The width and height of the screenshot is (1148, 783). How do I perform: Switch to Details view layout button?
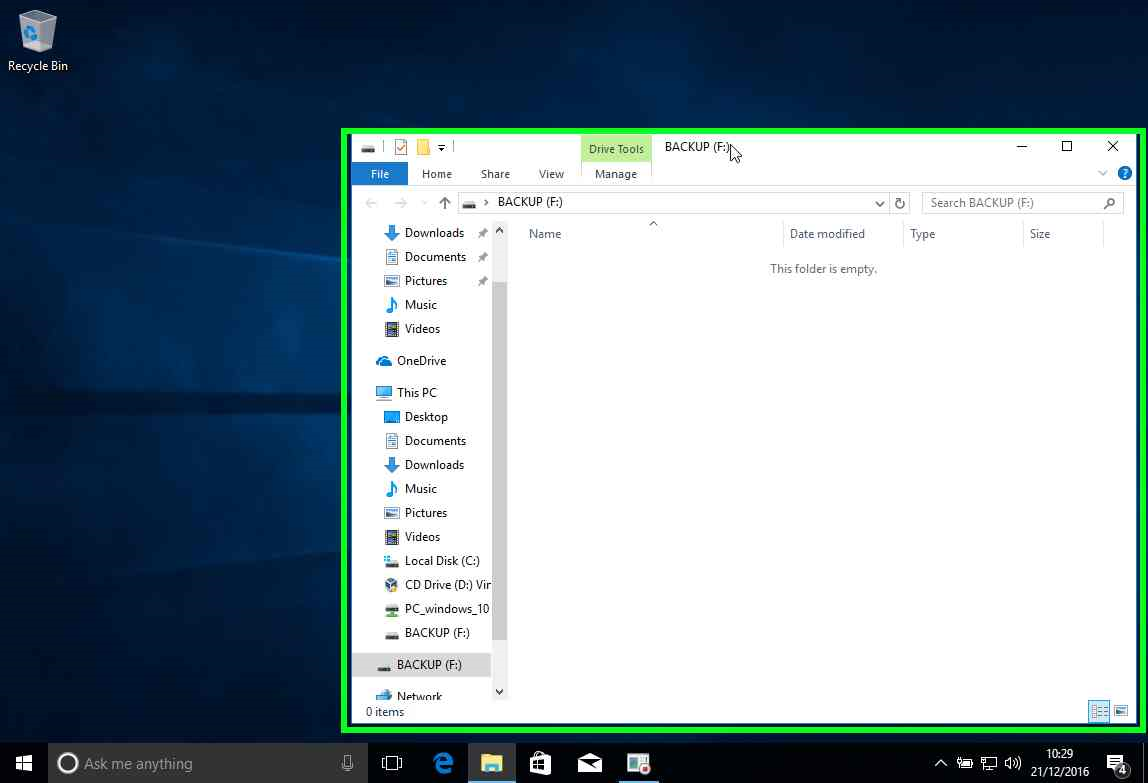[1099, 711]
